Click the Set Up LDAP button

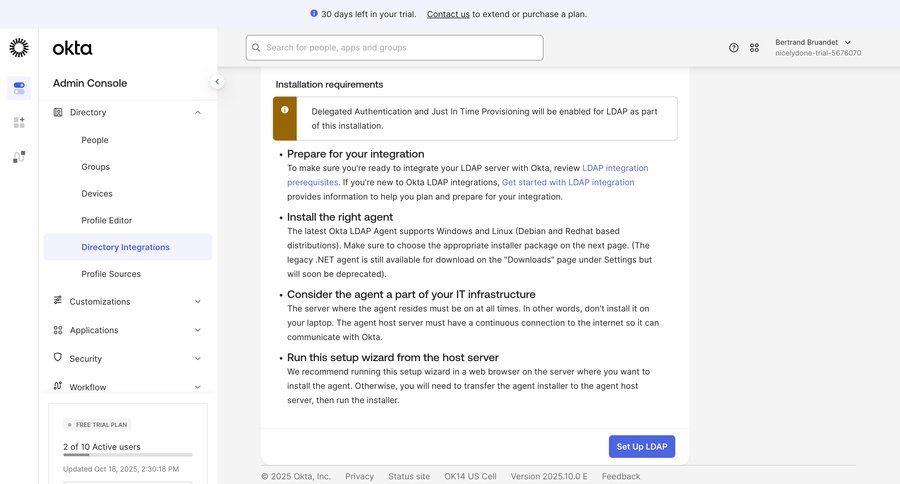point(642,447)
